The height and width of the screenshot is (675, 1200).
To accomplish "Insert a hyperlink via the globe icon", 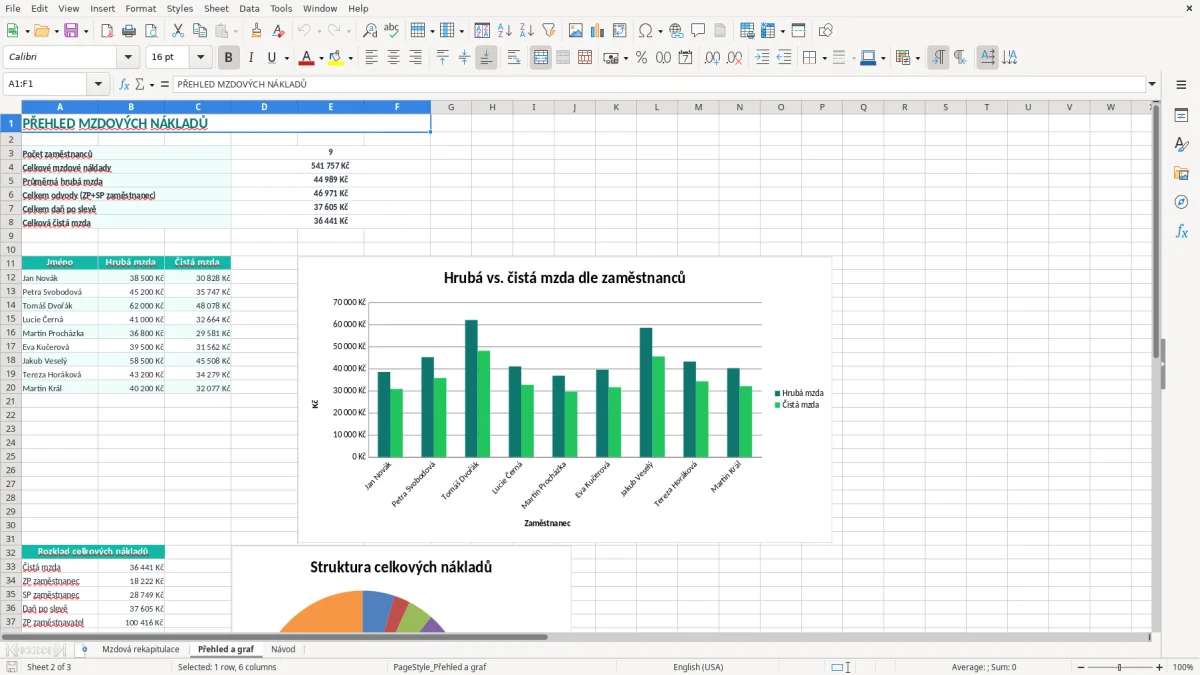I will [676, 31].
